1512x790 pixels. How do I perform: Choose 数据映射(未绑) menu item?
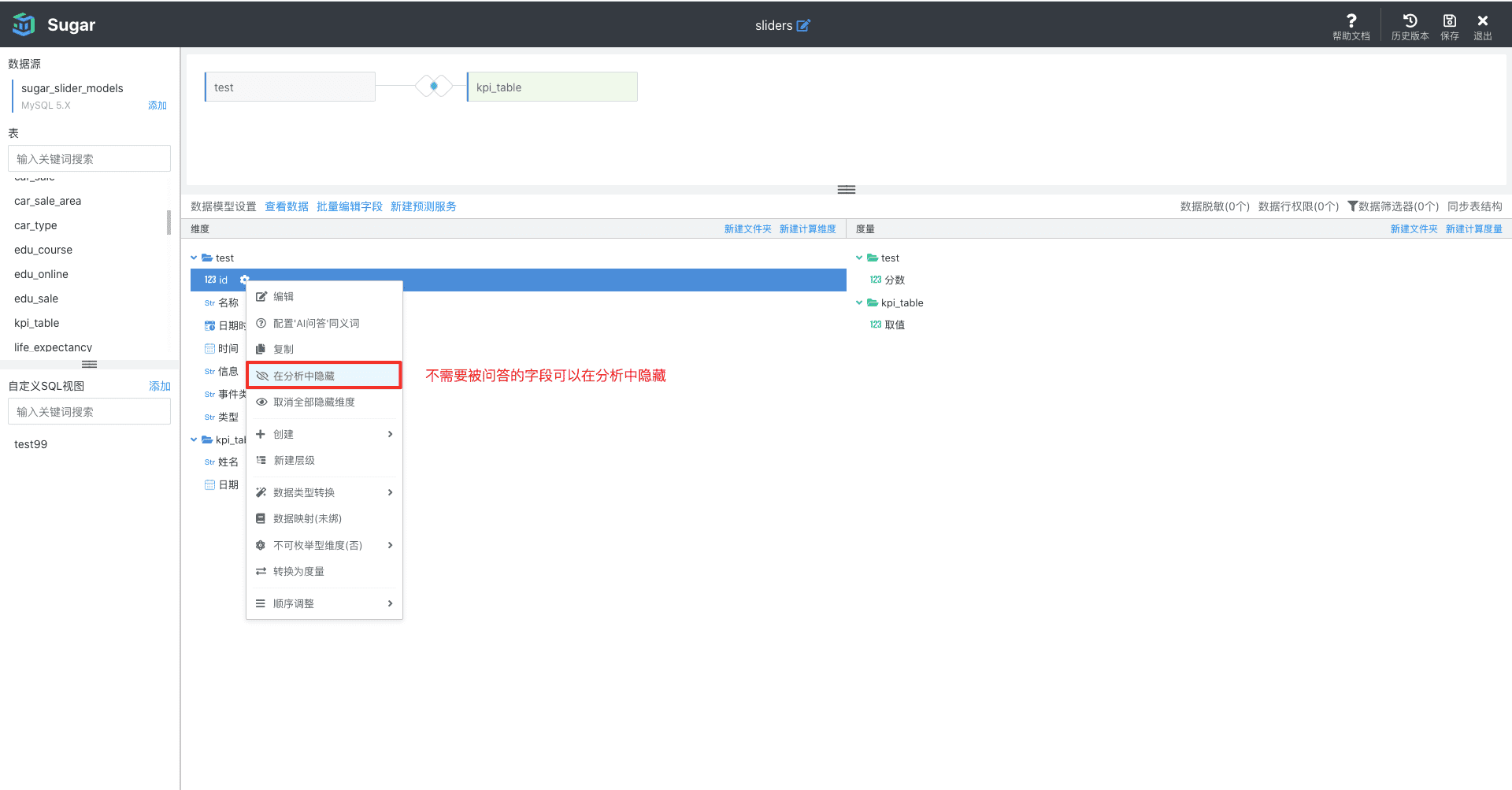[x=324, y=518]
